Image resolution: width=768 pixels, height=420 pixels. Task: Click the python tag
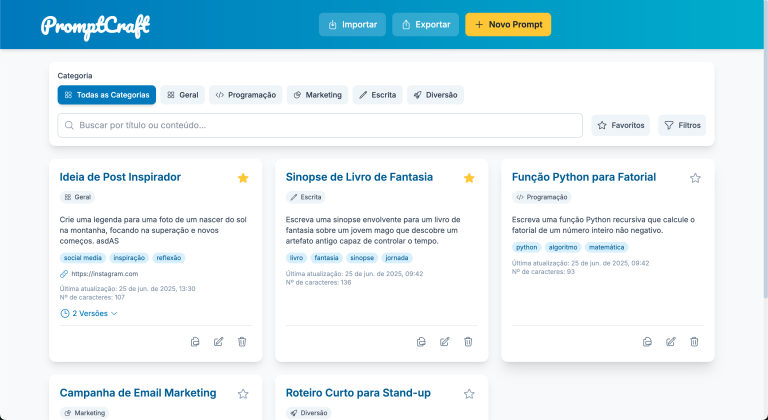tap(527, 247)
